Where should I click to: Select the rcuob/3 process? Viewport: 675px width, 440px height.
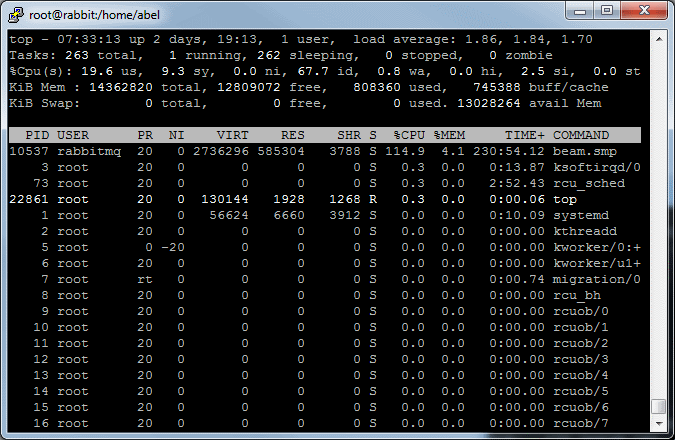click(581, 359)
